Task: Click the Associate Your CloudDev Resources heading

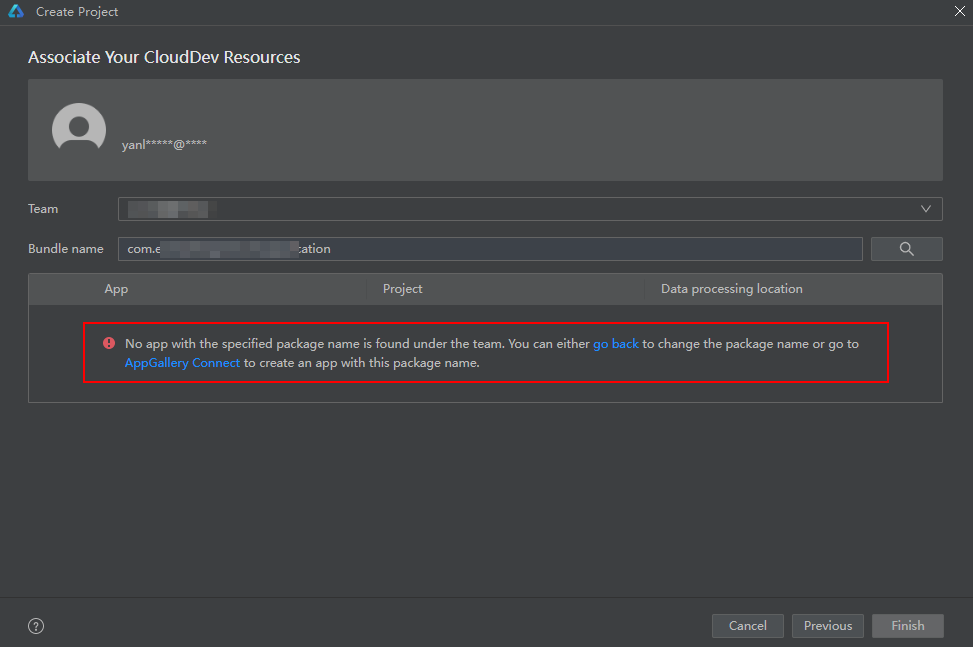Action: 164,57
